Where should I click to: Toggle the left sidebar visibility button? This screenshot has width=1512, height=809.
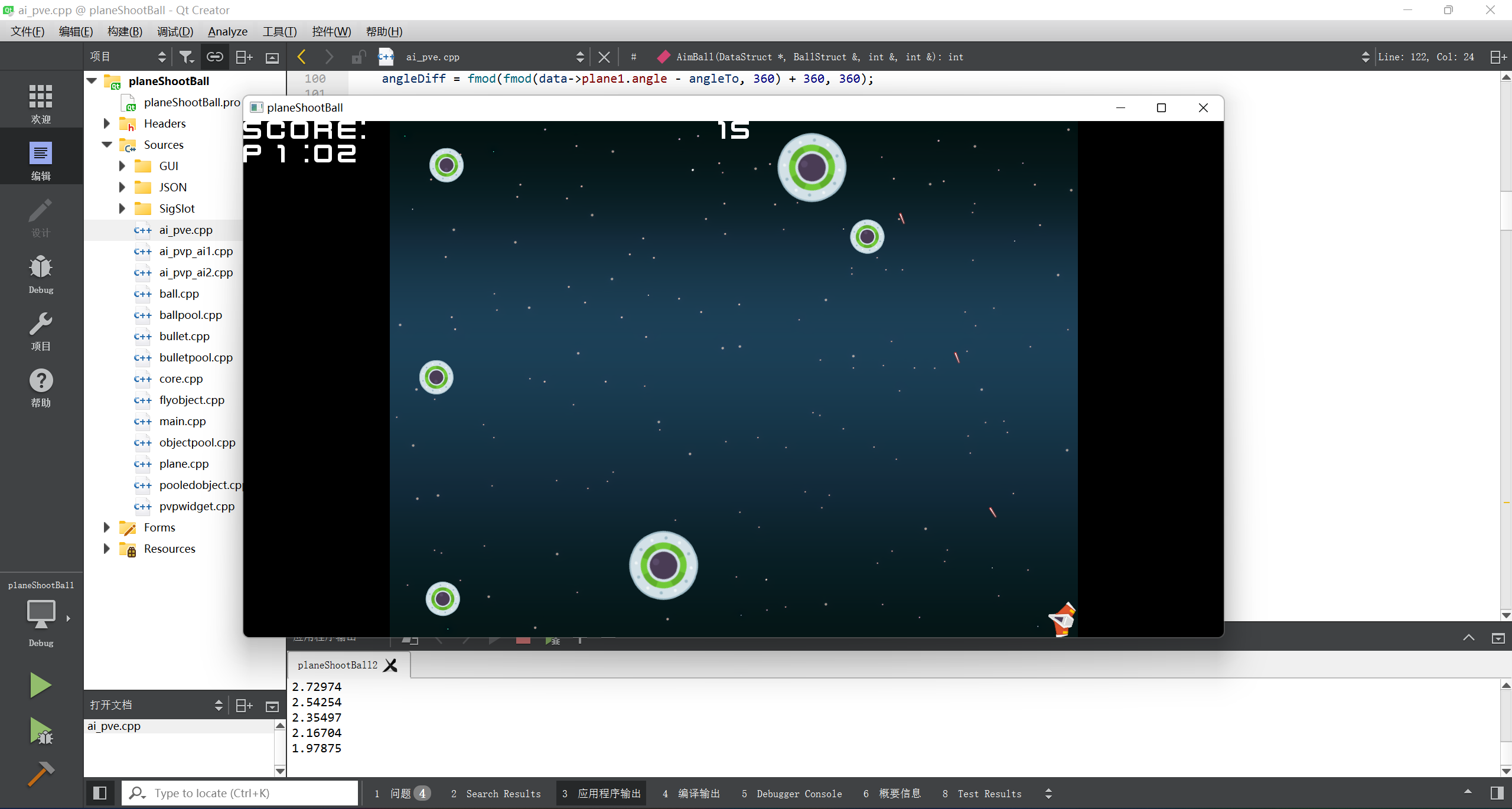tap(100, 793)
